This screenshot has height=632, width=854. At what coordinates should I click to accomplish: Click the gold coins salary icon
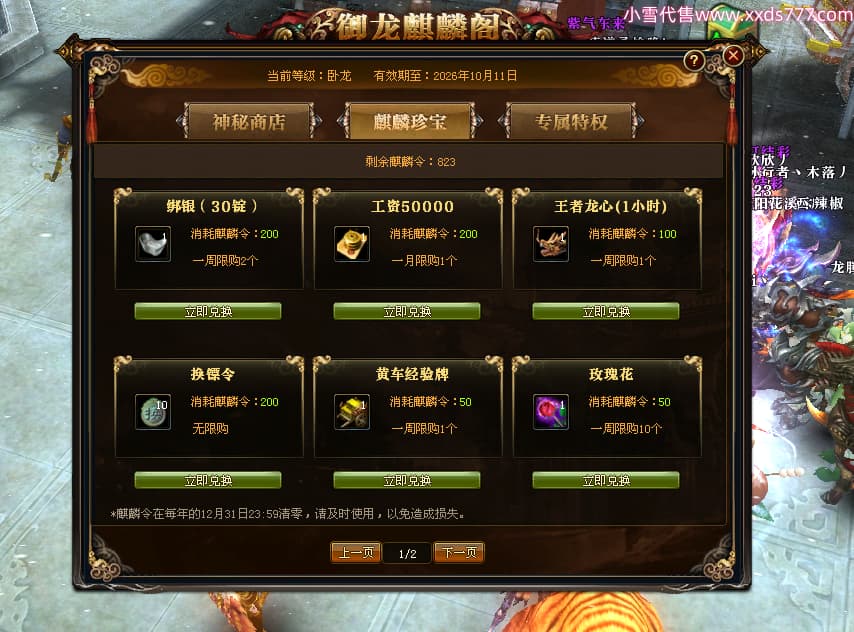coord(352,244)
